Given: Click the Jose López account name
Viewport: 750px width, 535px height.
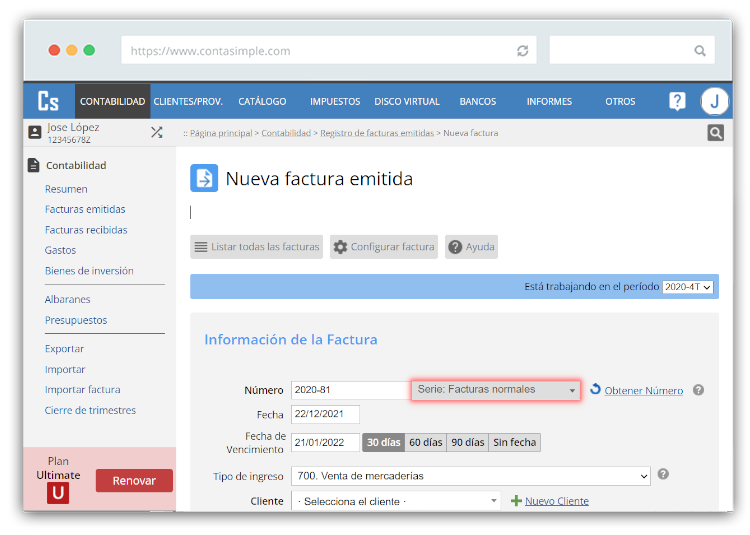Looking at the screenshot, I should pos(73,127).
